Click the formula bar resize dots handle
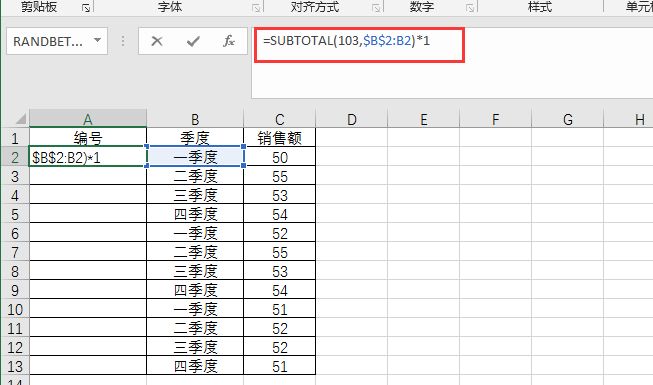 point(123,41)
